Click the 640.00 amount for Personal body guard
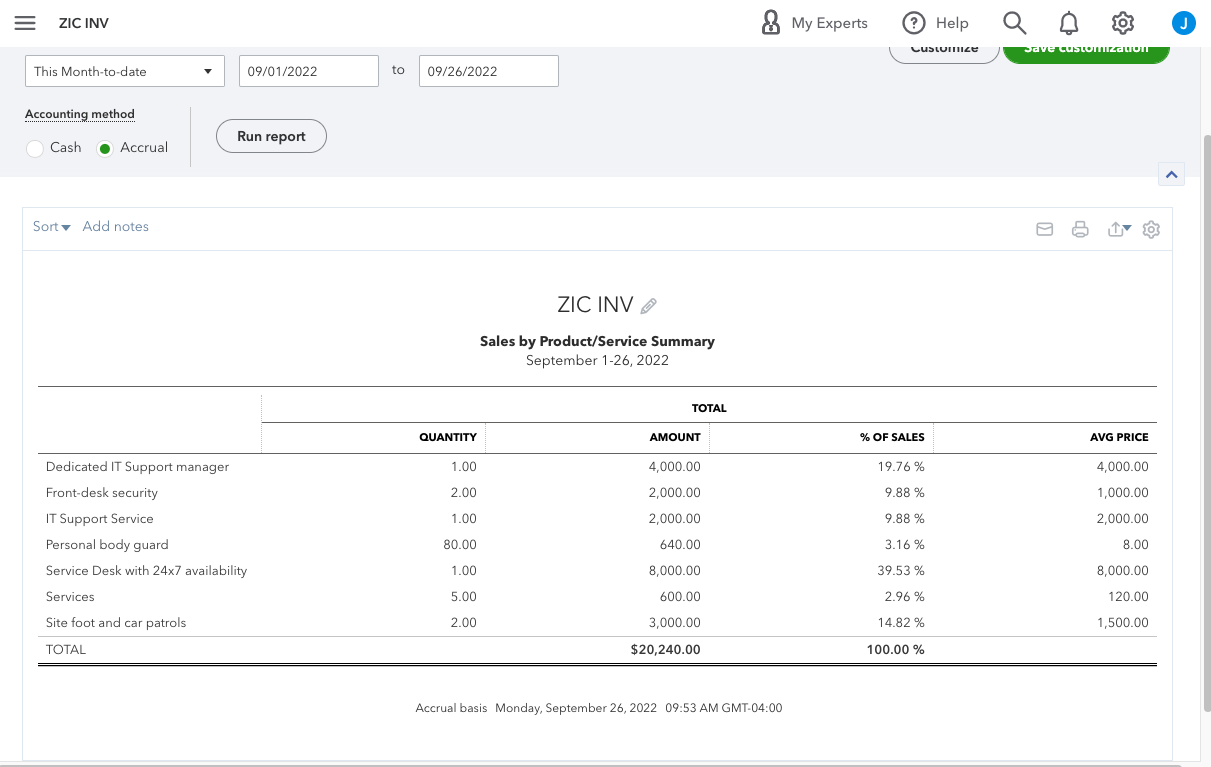Screen dimensions: 1211x767 click(x=681, y=545)
